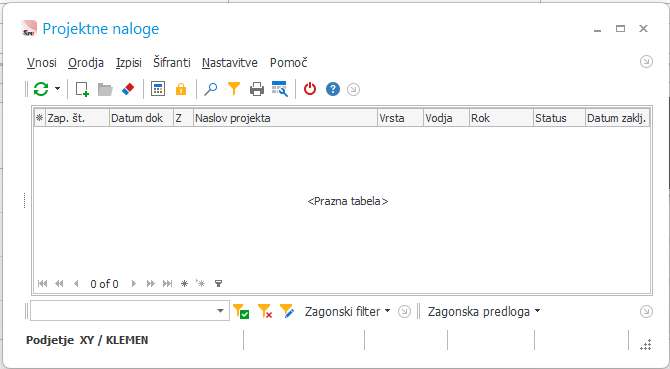Click the customize arrow after Zagonska predloga
The height and width of the screenshot is (369, 670).
[x=646, y=312]
